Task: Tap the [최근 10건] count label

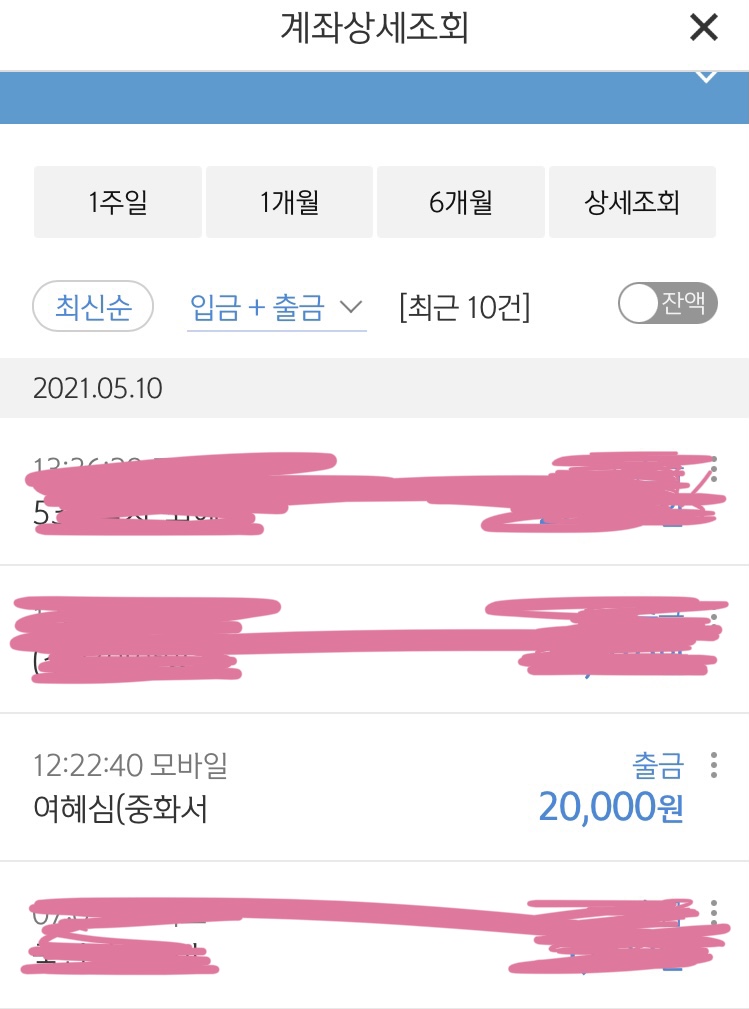Action: (464, 308)
